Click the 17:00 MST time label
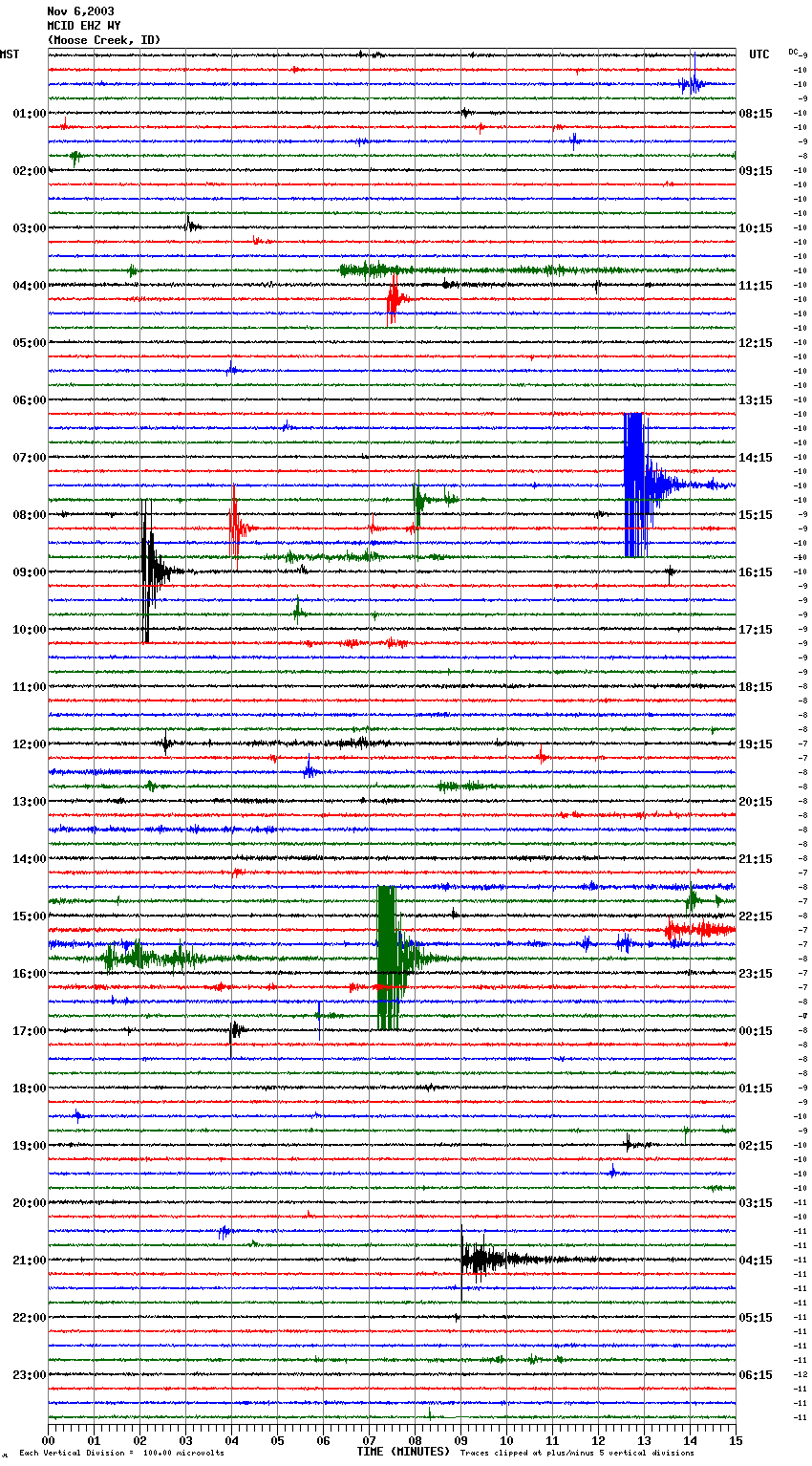 tap(29, 1031)
